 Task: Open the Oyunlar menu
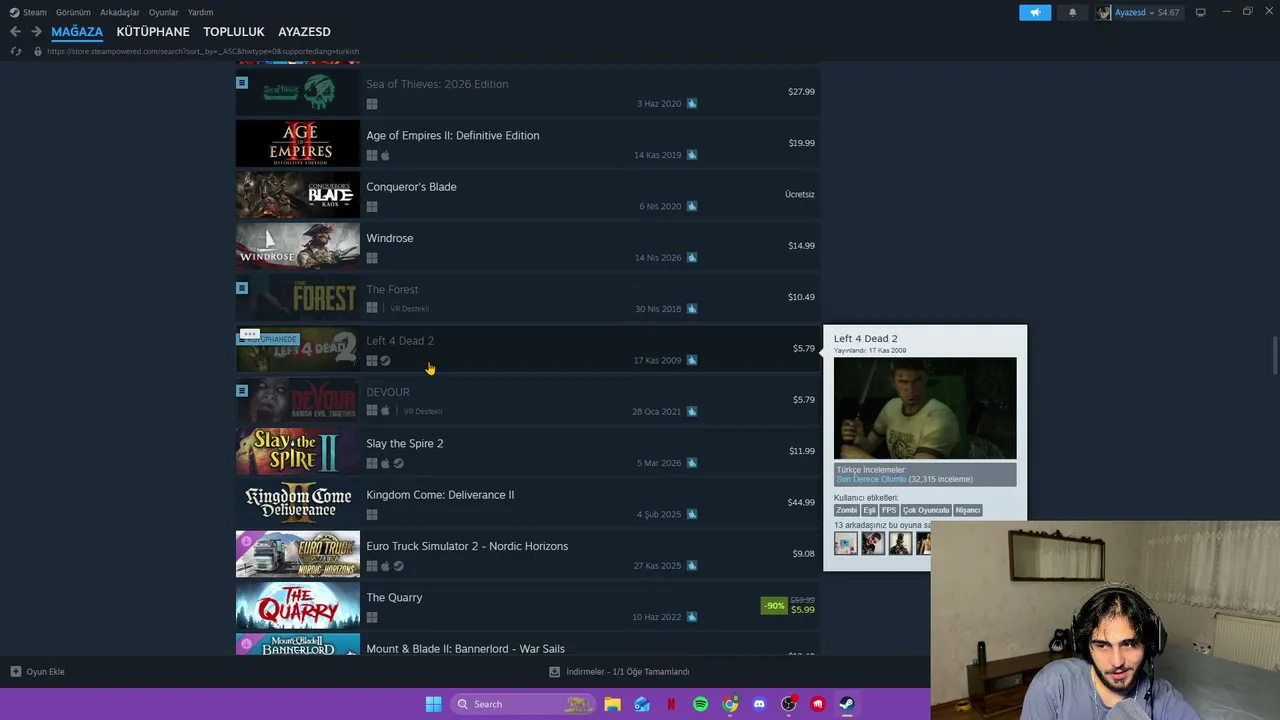click(163, 12)
